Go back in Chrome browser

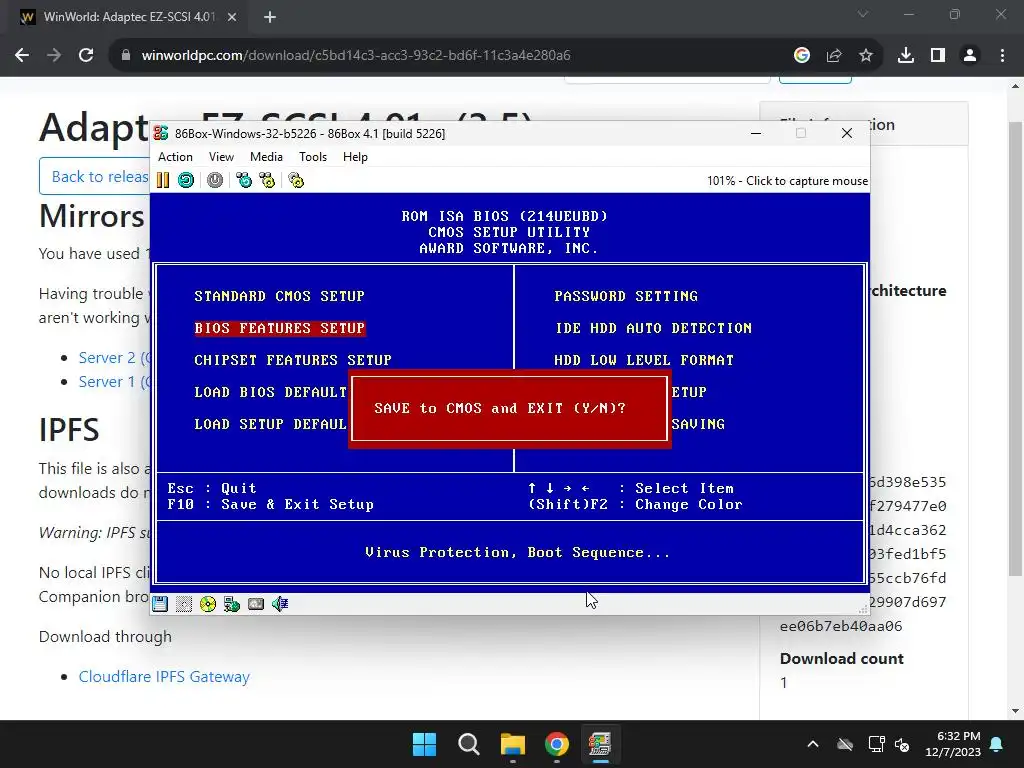click(22, 56)
